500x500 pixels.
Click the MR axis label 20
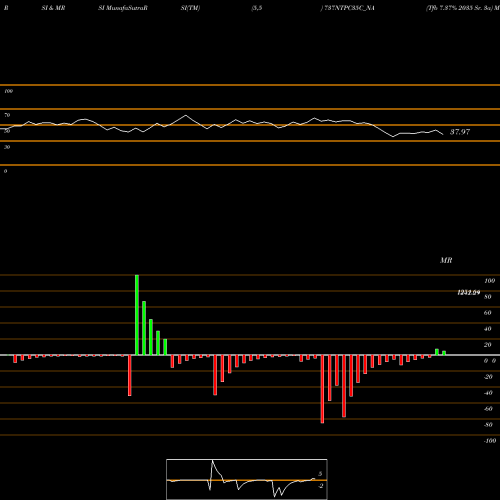pyautogui.click(x=488, y=345)
